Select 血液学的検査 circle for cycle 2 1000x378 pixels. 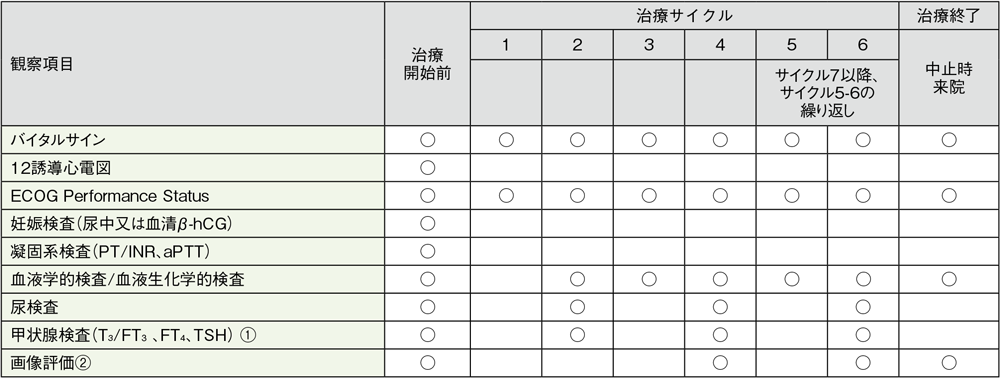(x=577, y=279)
